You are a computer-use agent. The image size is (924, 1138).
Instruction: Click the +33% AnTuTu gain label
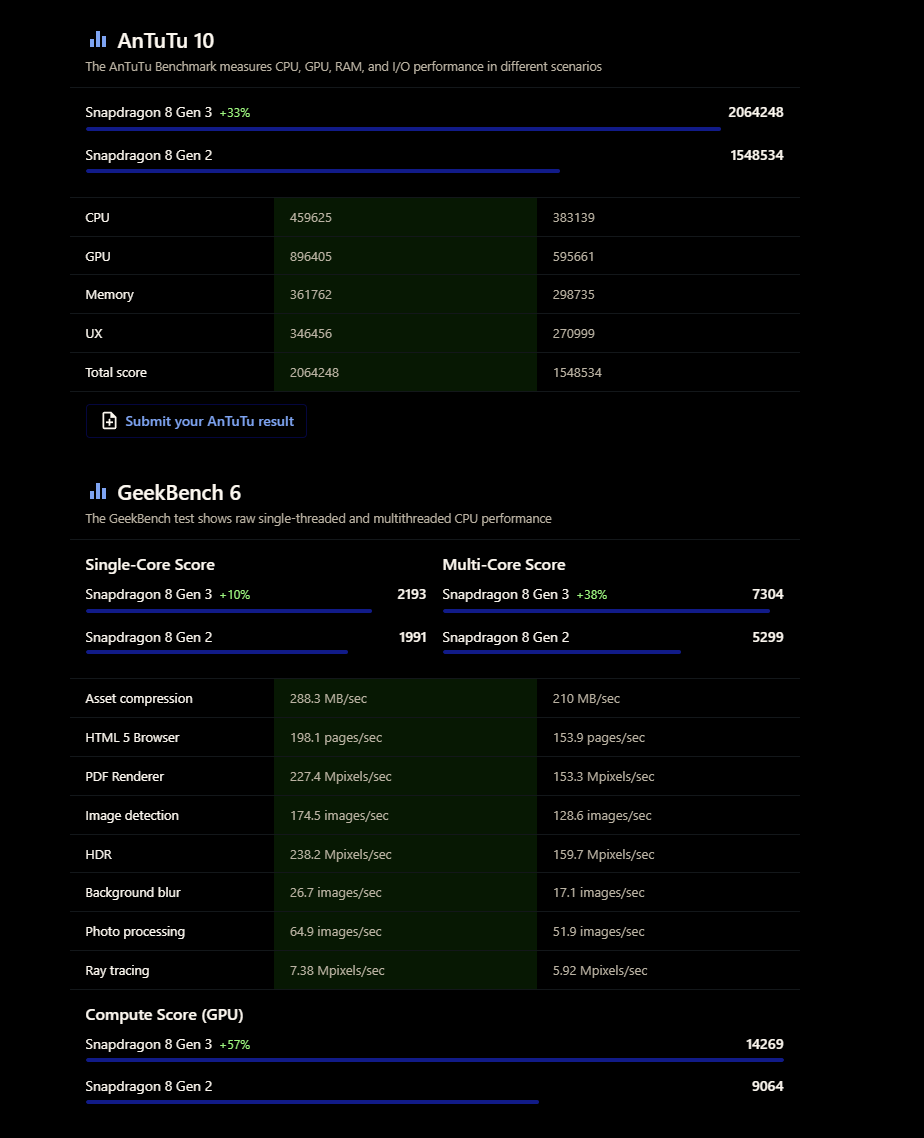pos(234,112)
